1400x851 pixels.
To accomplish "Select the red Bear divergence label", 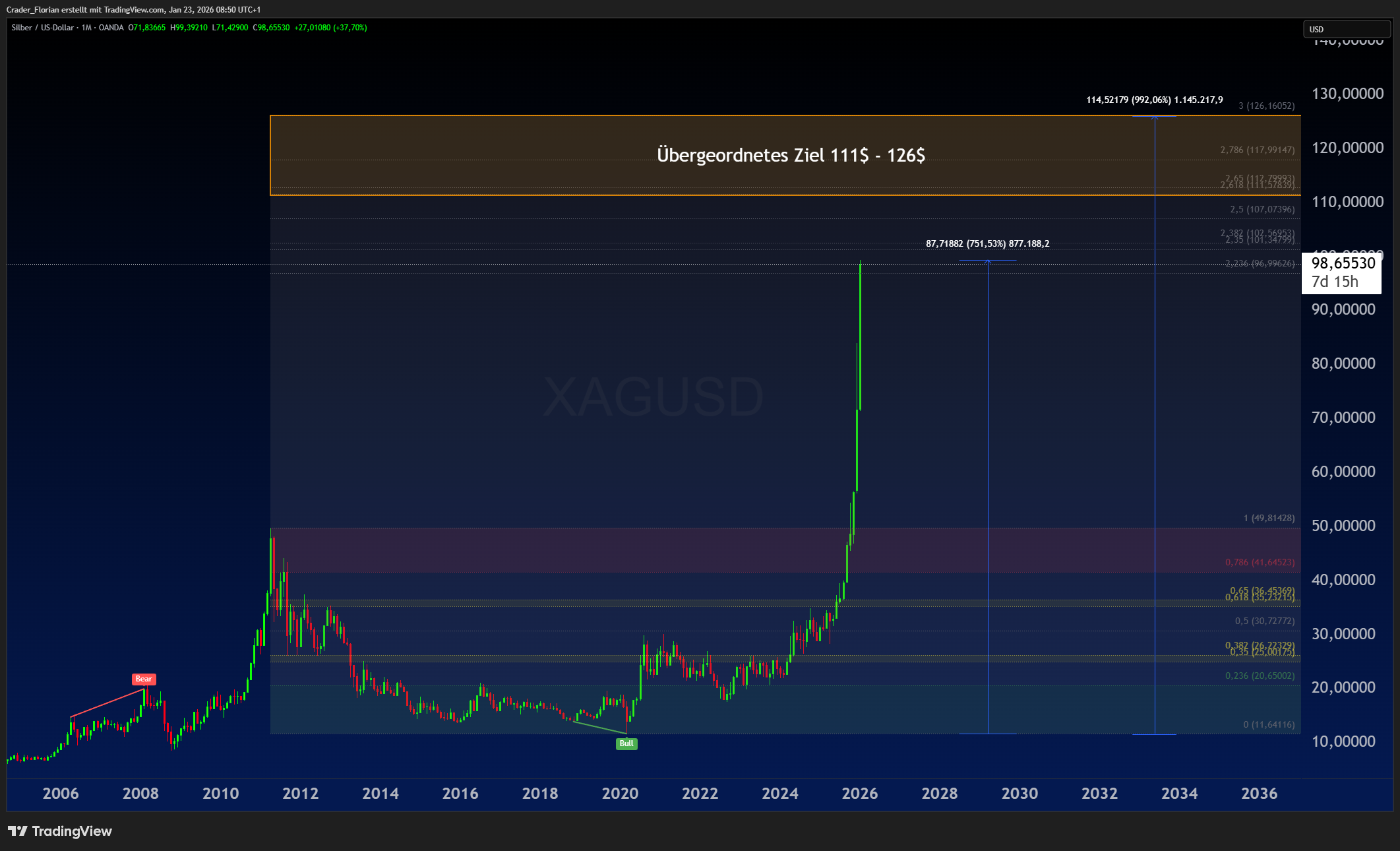I will [x=144, y=679].
